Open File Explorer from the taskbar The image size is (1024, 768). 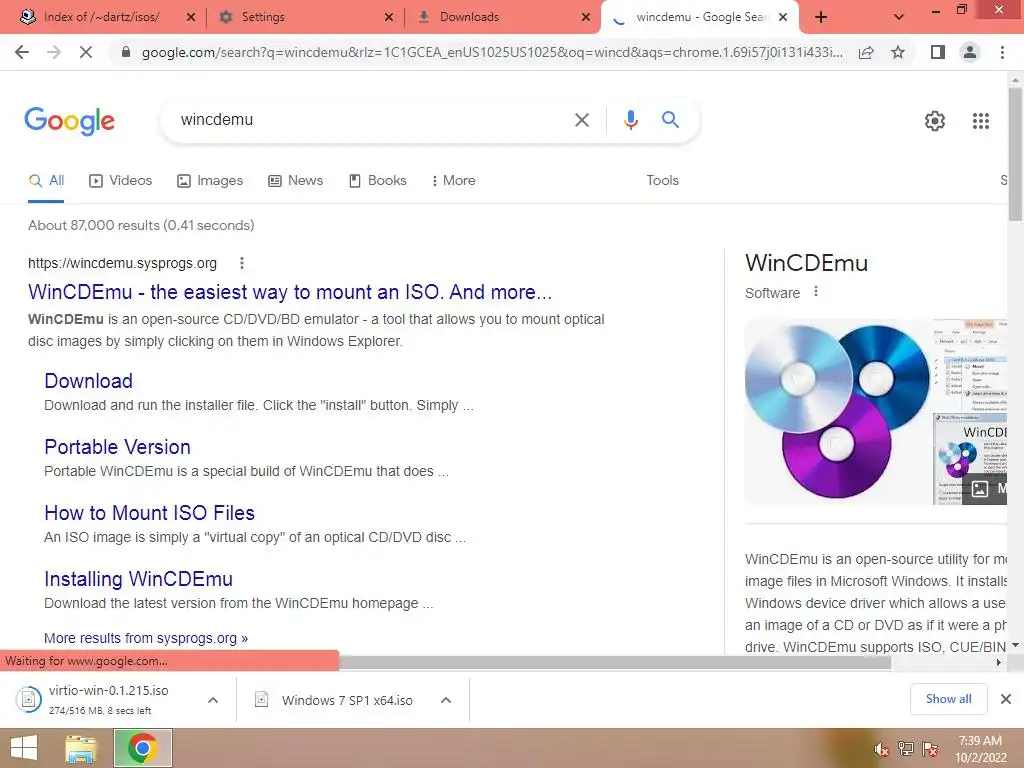(x=80, y=748)
